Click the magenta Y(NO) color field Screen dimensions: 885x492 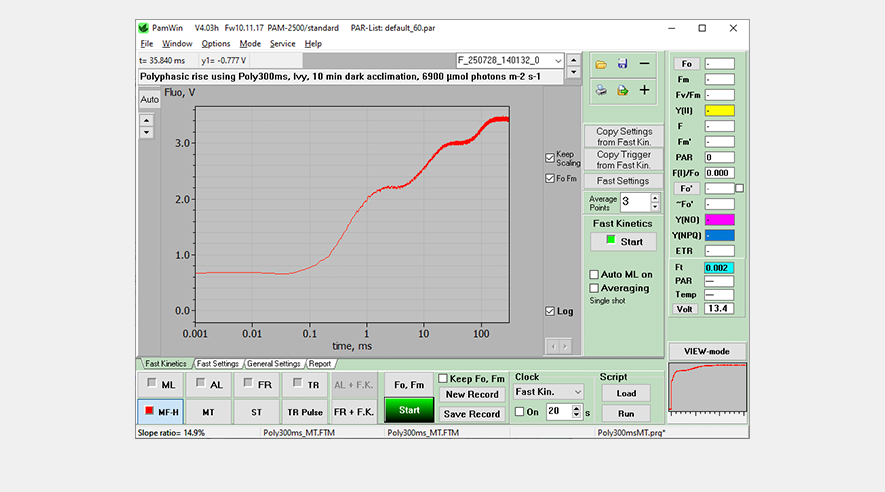(720, 219)
